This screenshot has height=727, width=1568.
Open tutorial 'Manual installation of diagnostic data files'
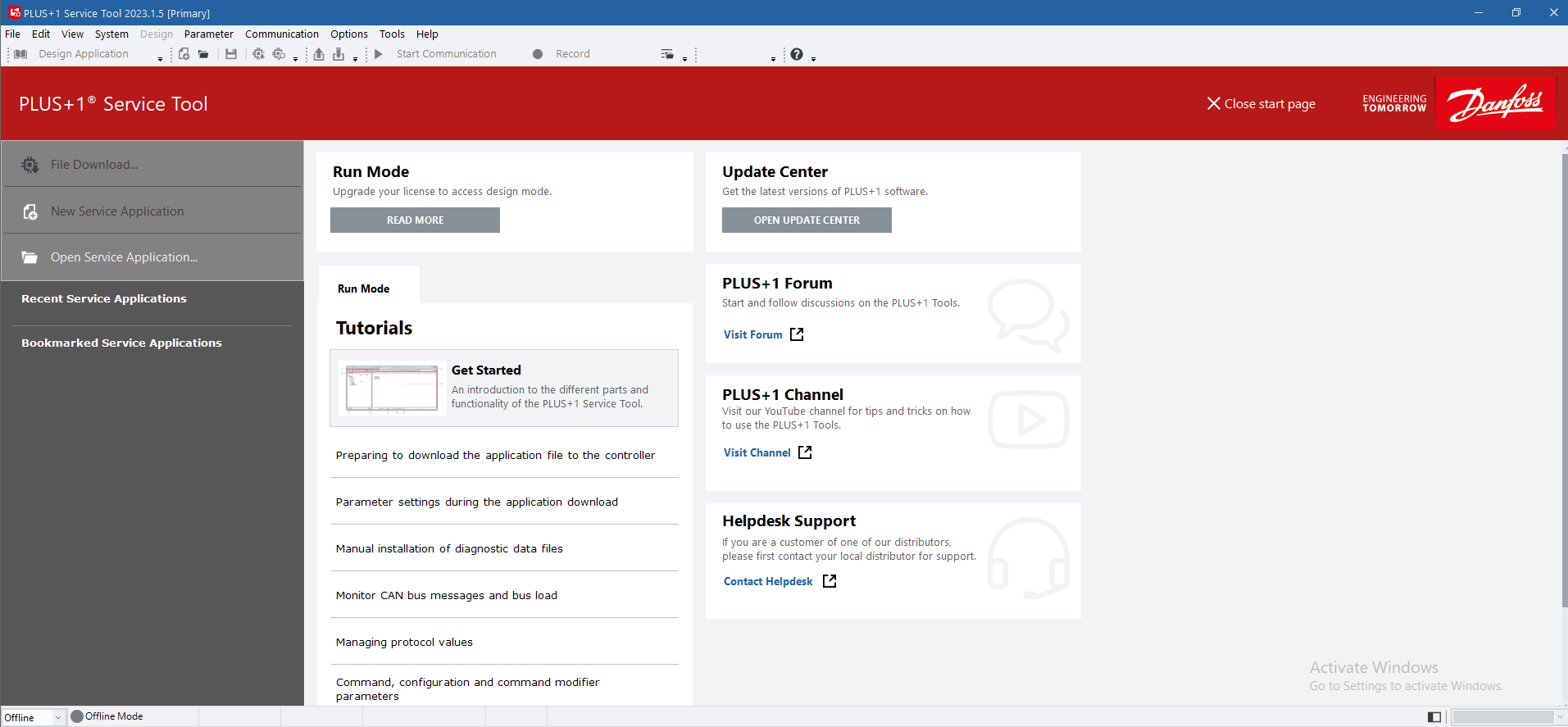click(449, 548)
